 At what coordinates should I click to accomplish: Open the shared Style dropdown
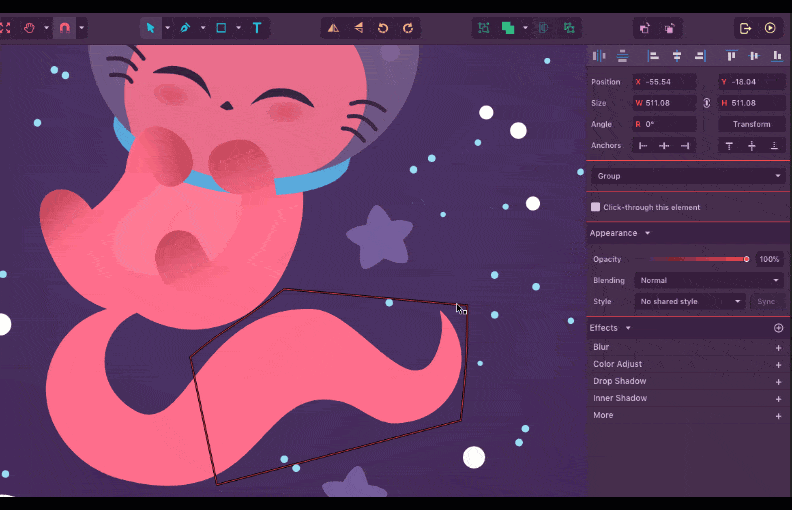coord(690,301)
